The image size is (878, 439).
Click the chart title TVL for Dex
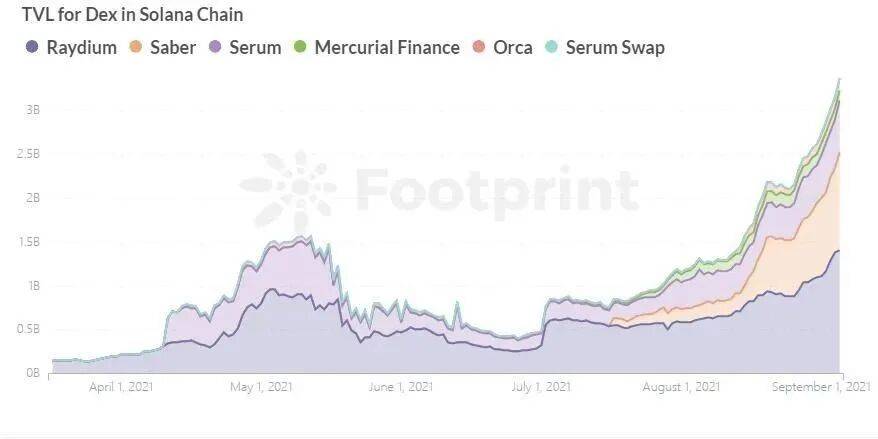[132, 16]
